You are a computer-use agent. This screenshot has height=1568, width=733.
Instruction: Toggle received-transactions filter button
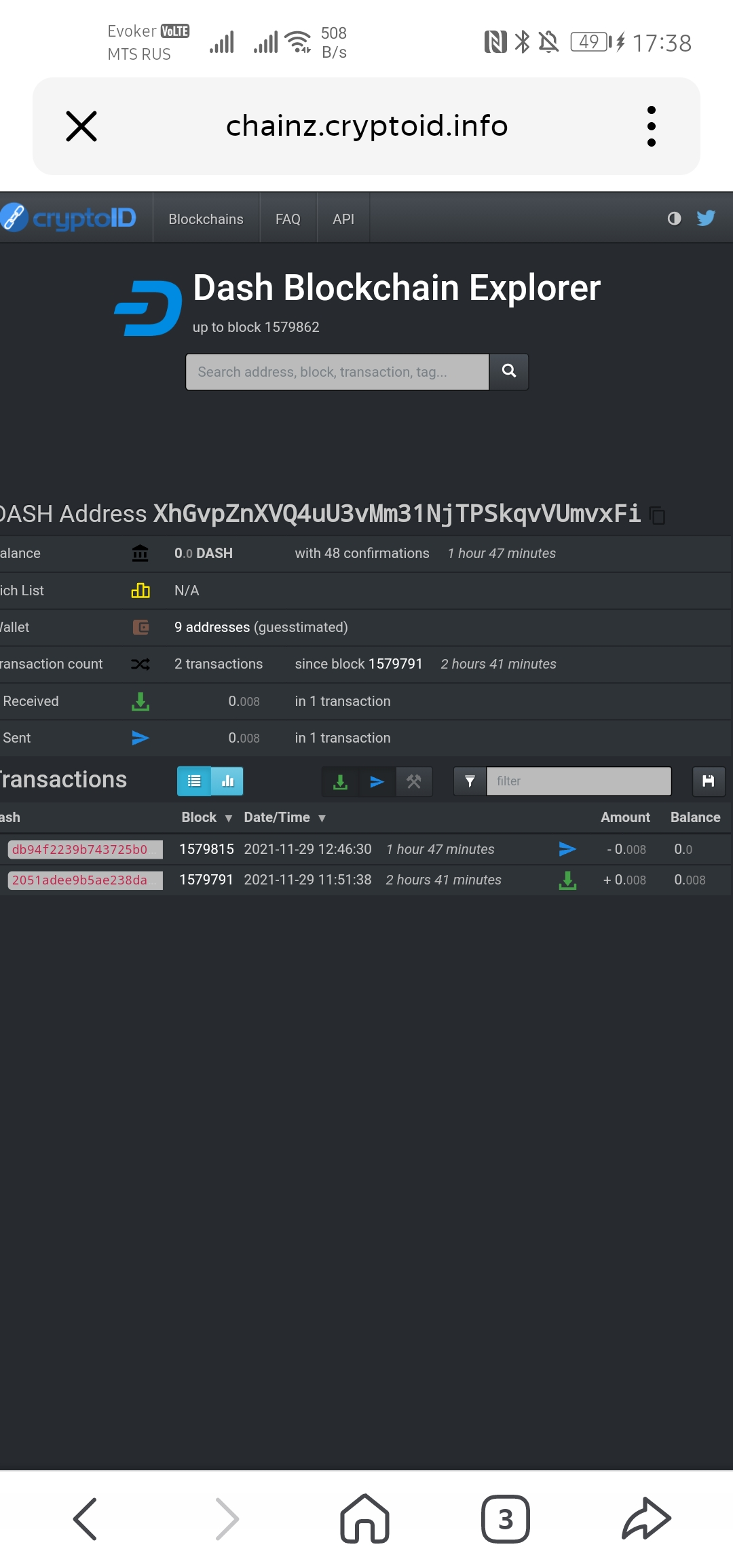[341, 782]
